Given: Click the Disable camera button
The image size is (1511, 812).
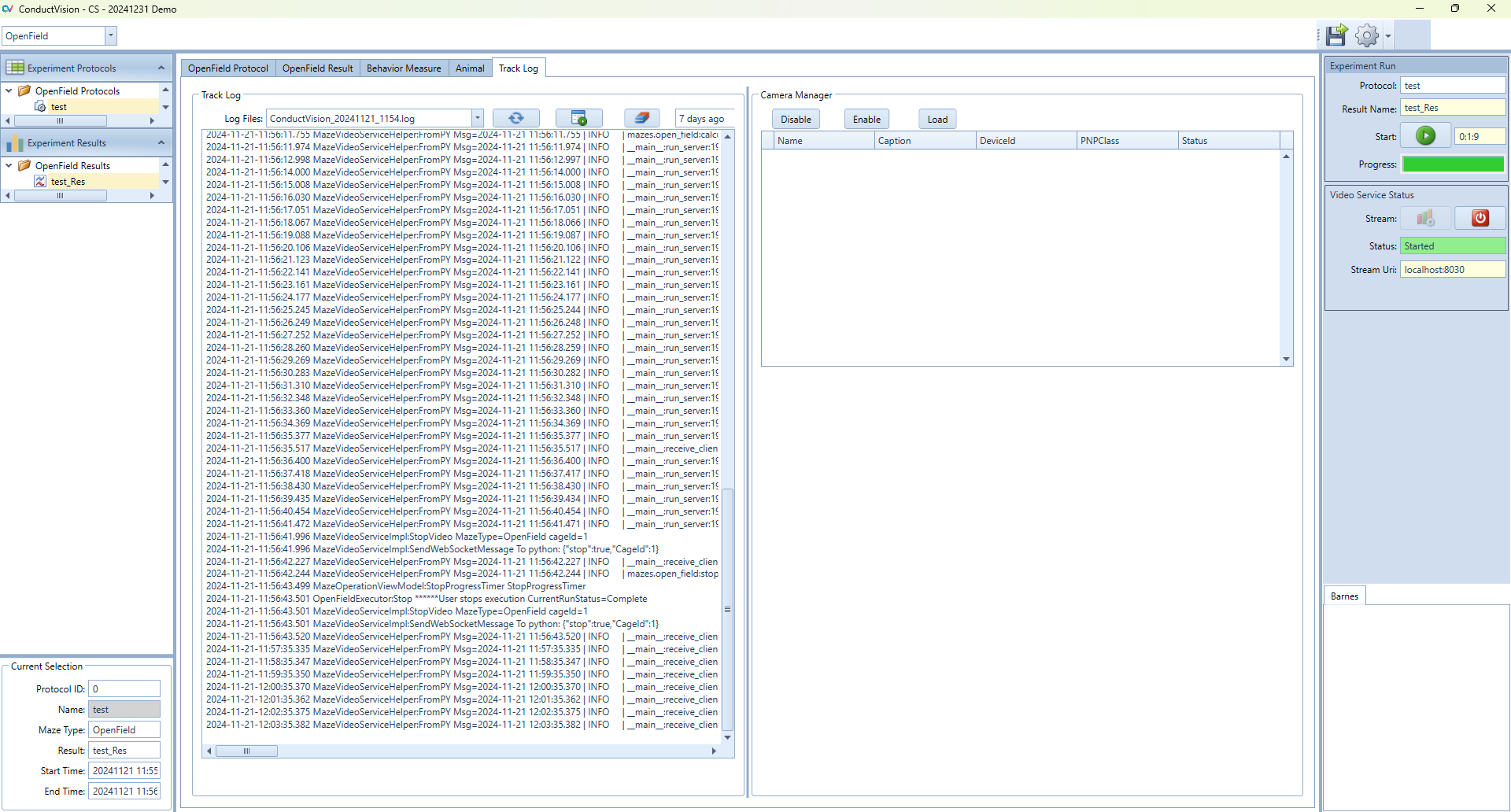Looking at the screenshot, I should (x=796, y=119).
